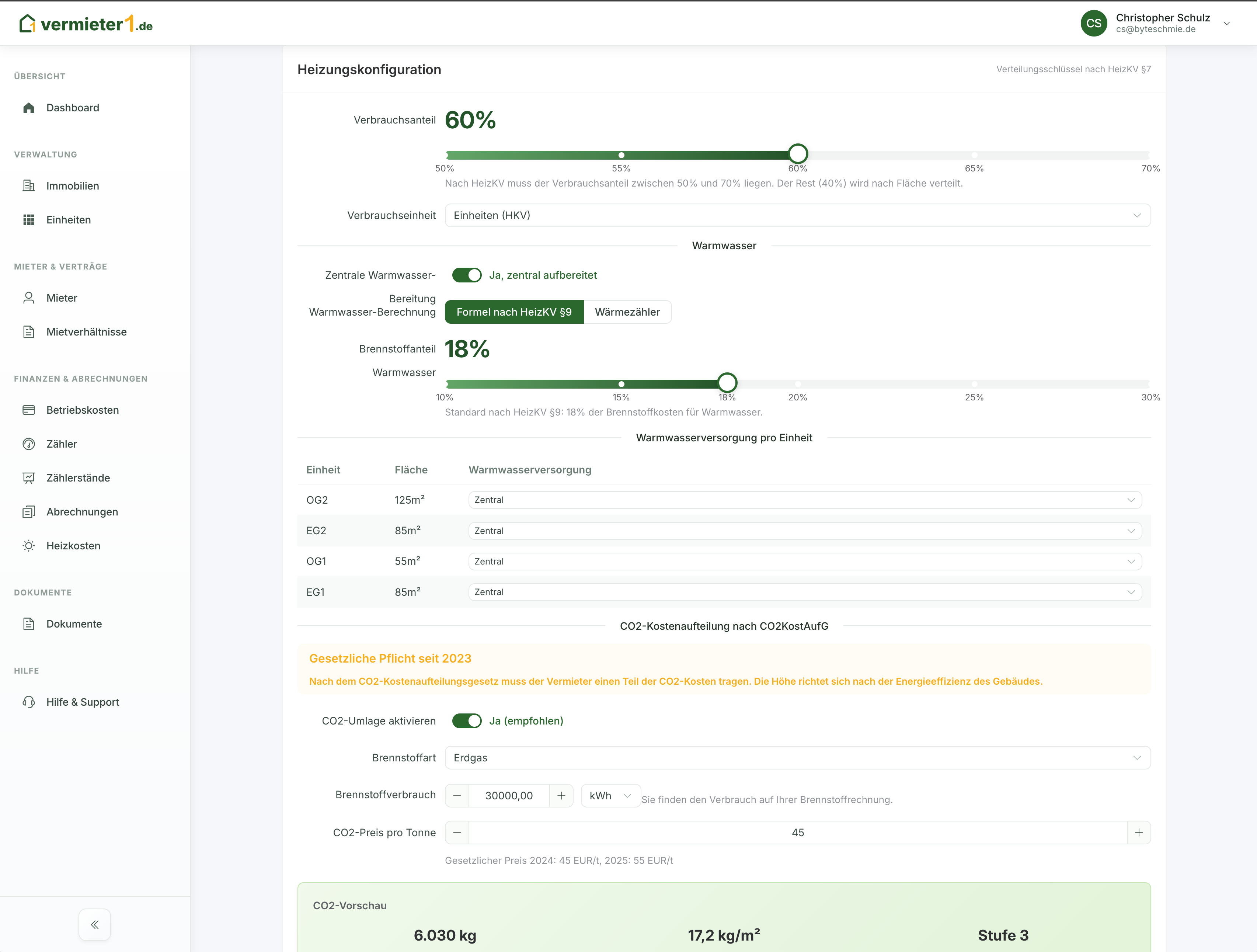The image size is (1257, 952).
Task: Open Abrechnungen menu item
Action: click(x=82, y=511)
